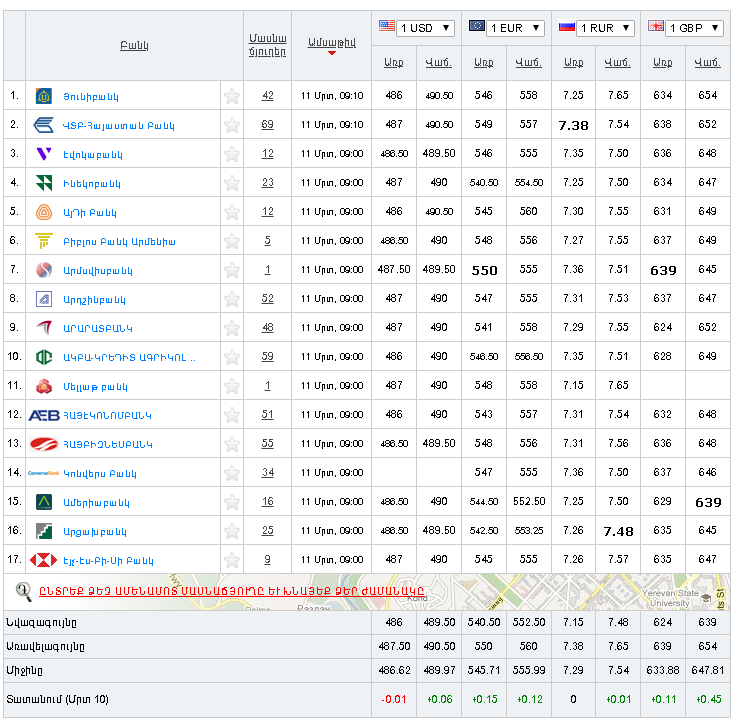Screen dimensions: 734x723
Task: Sort by the Ամսաթիվ (date) column header
Action: point(331,41)
